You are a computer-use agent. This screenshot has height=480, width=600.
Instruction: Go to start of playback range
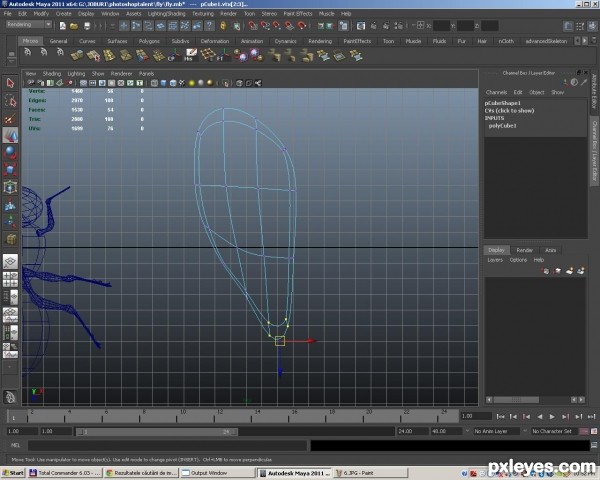coord(500,416)
